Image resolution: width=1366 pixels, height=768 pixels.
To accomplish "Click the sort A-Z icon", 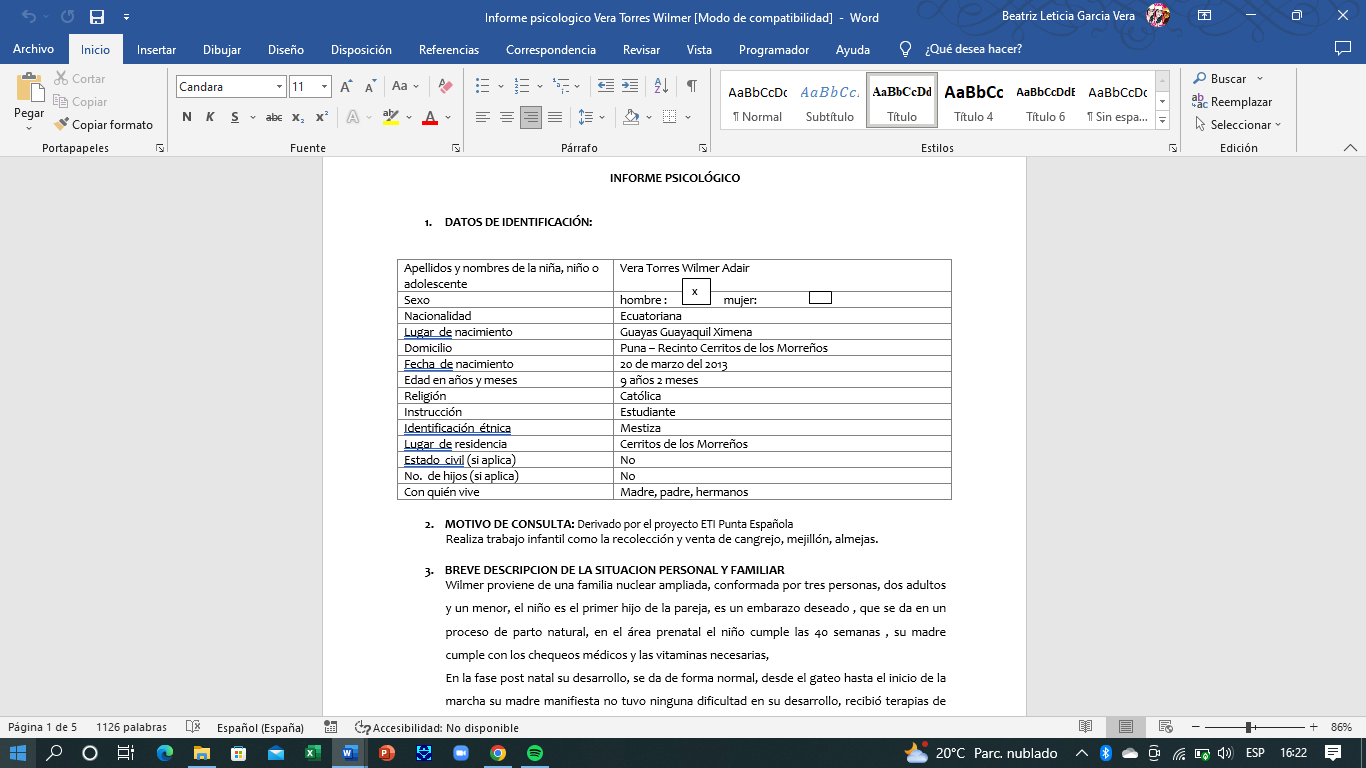I will coord(661,87).
